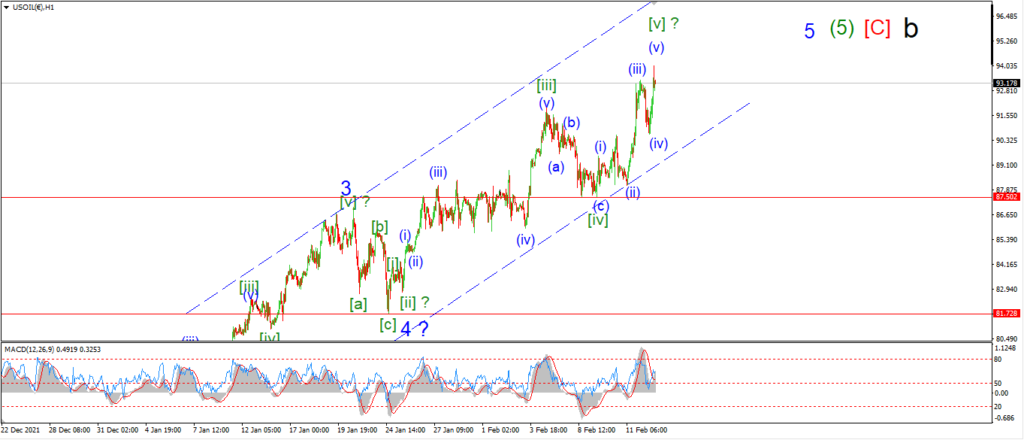Open the dropdown arrow beside USOIL(€),H1
The image size is (1024, 440).
[x=7, y=7]
